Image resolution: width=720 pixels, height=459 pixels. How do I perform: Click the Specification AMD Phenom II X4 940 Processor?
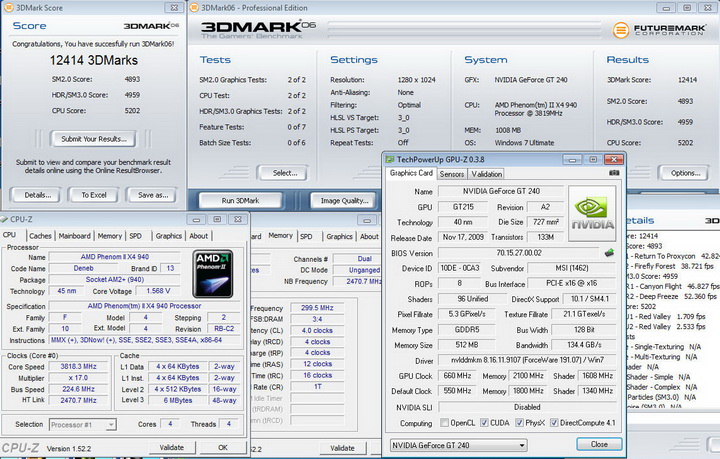point(144,306)
